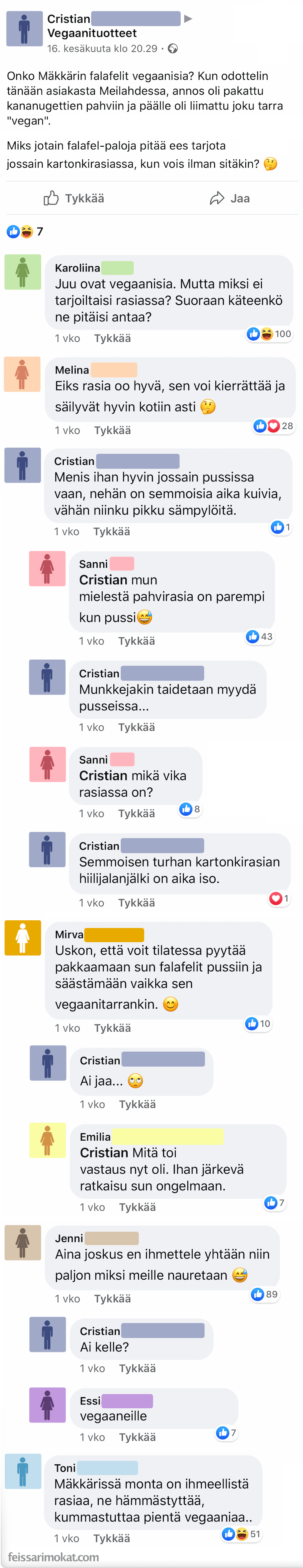
Task: Open Mirva's orange profile avatar
Action: coord(23,938)
